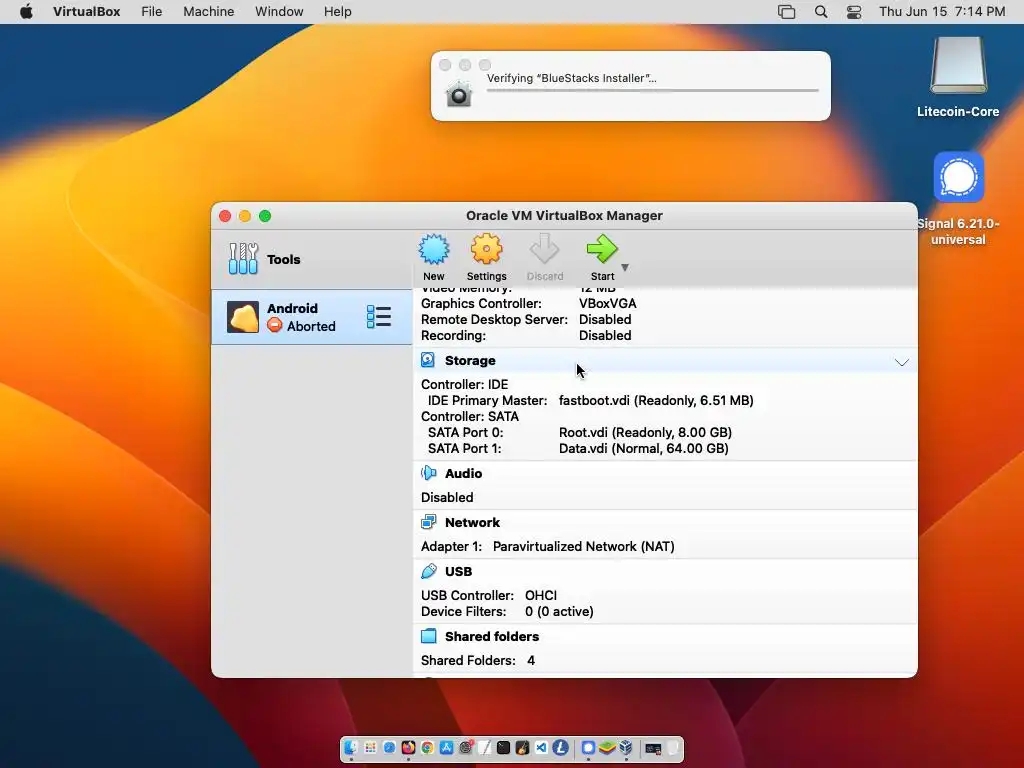1024x768 pixels.
Task: Click the Network section icon
Action: [x=428, y=522]
